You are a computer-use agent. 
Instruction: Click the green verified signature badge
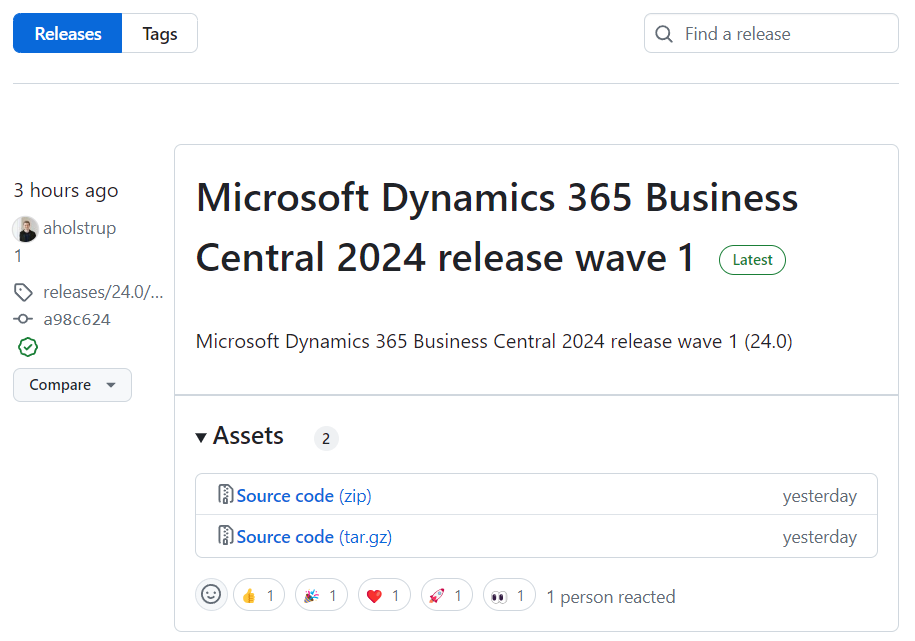click(x=28, y=347)
